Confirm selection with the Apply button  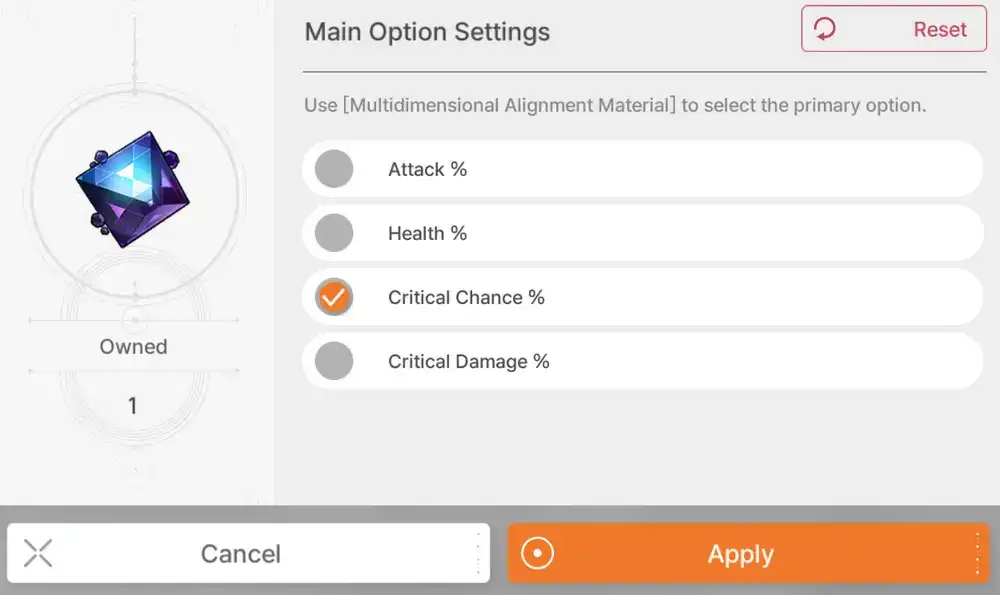[741, 554]
